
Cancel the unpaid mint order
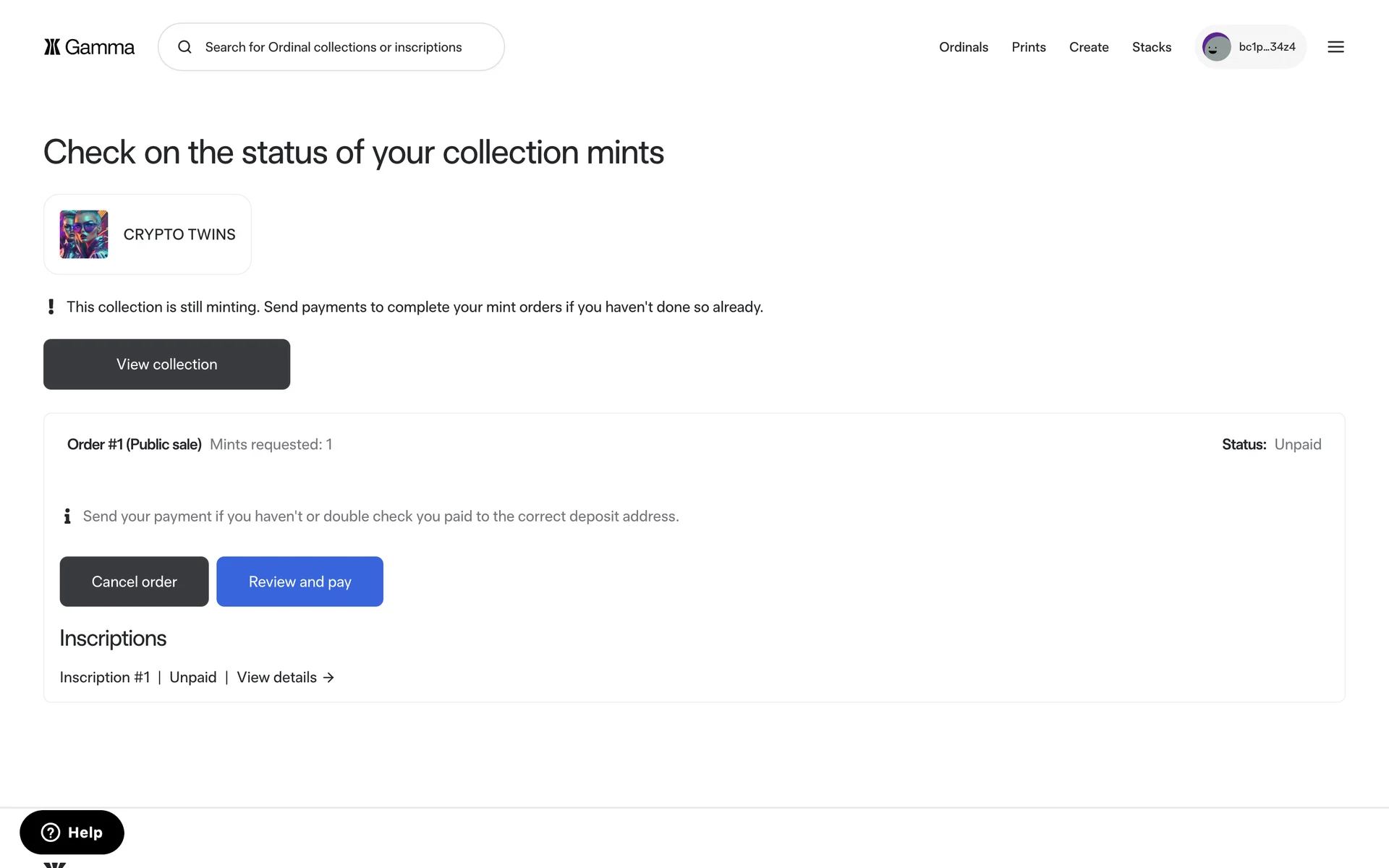134,582
